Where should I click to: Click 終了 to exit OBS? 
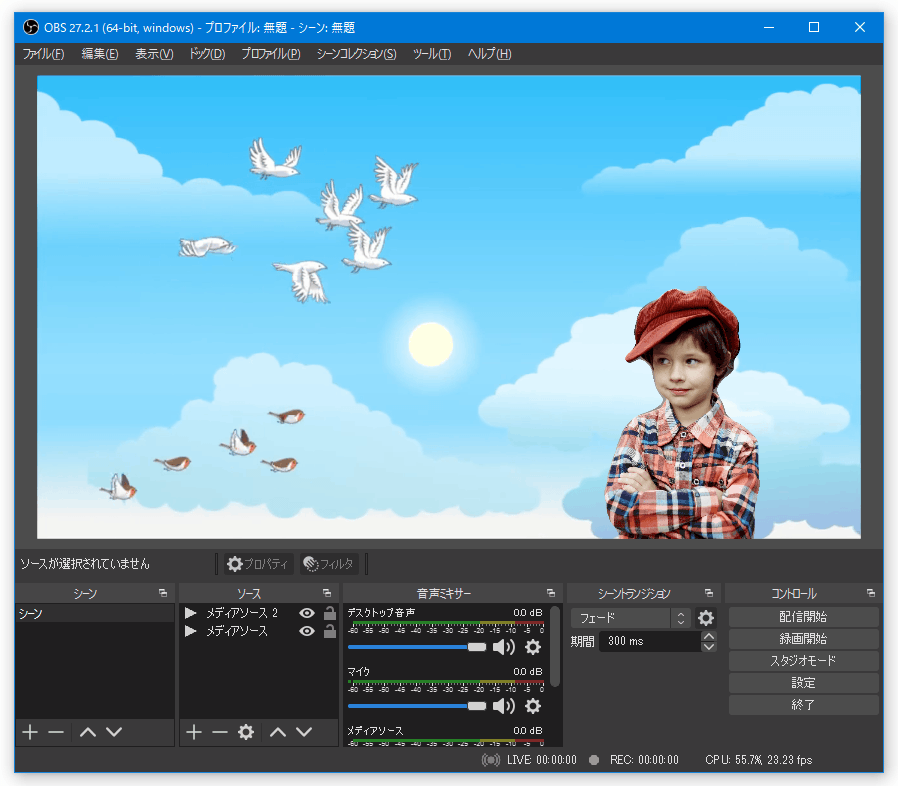[804, 705]
